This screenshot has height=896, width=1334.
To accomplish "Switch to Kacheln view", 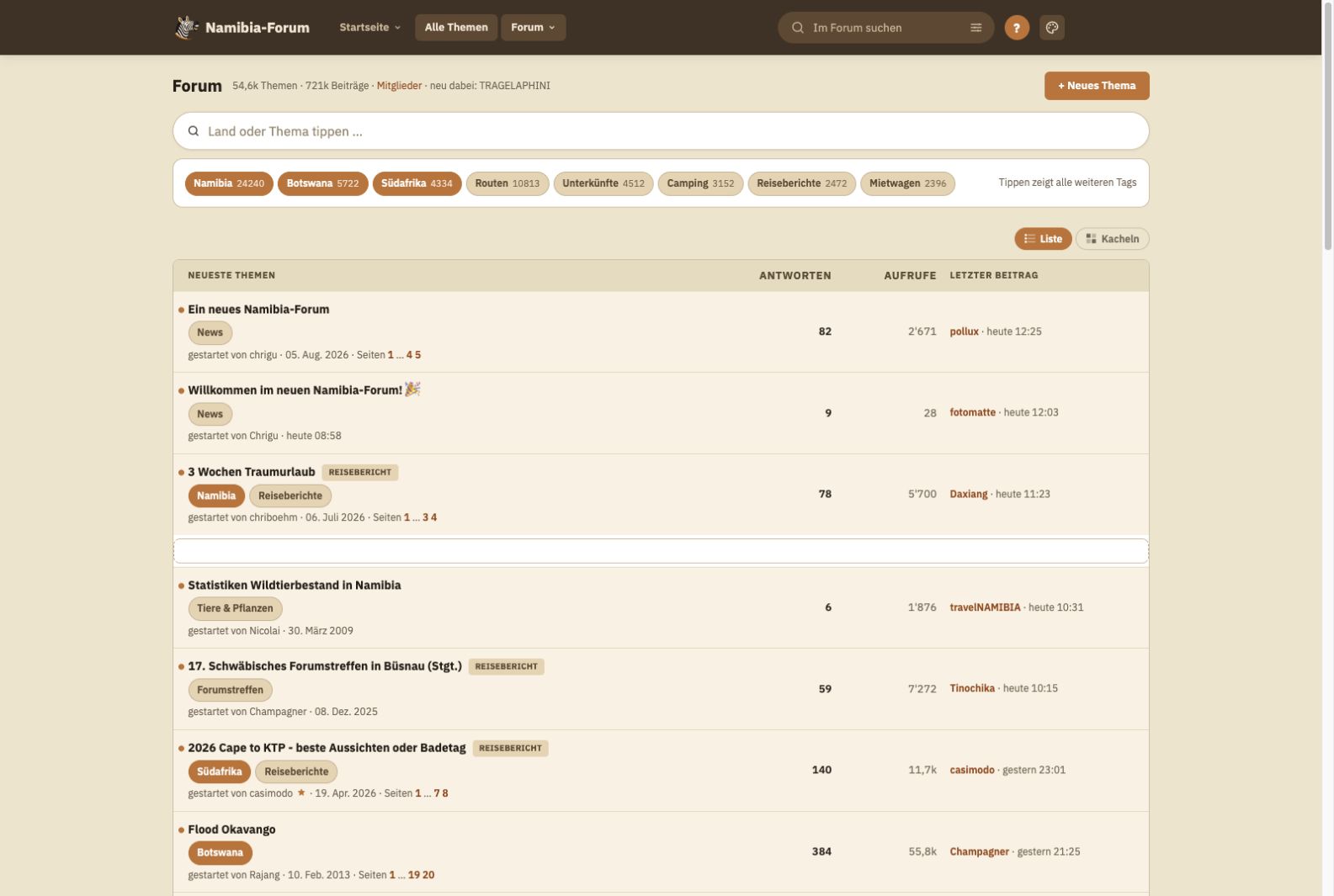I will (x=1112, y=239).
